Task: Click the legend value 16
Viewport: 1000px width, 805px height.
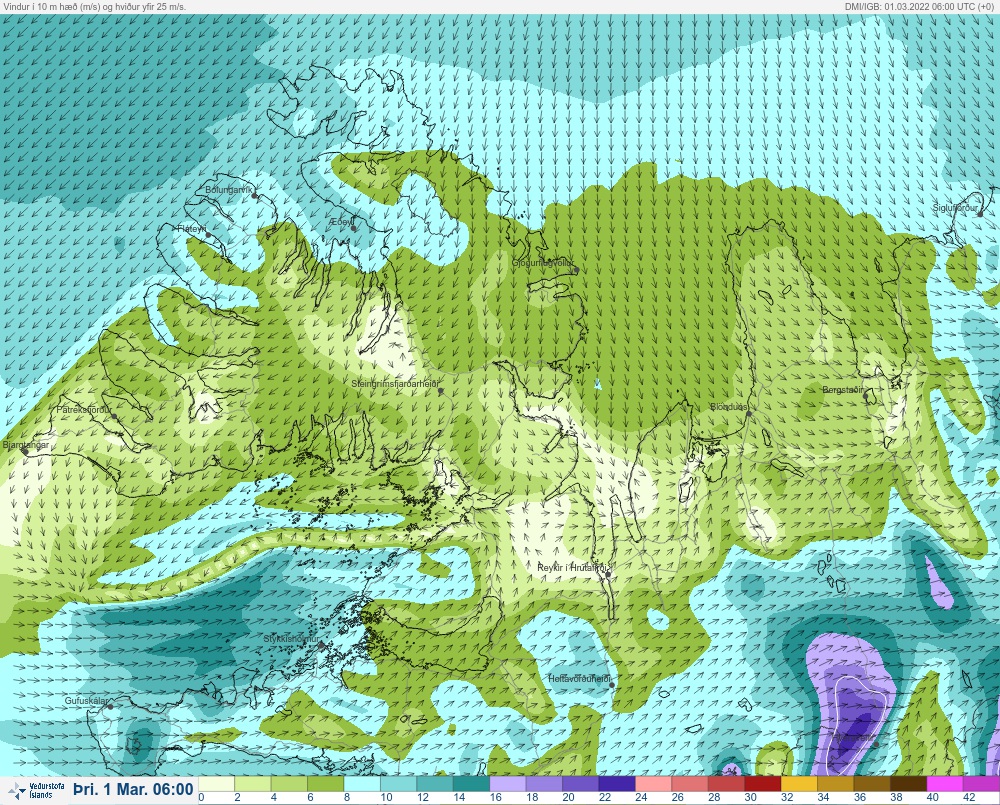Action: (496, 797)
